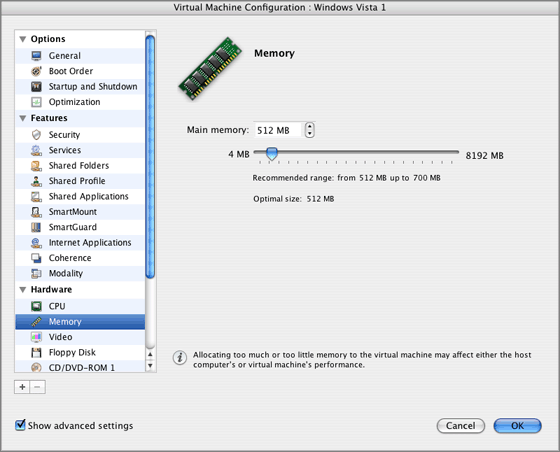
Task: Select CPU under Hardware
Action: tap(80, 306)
